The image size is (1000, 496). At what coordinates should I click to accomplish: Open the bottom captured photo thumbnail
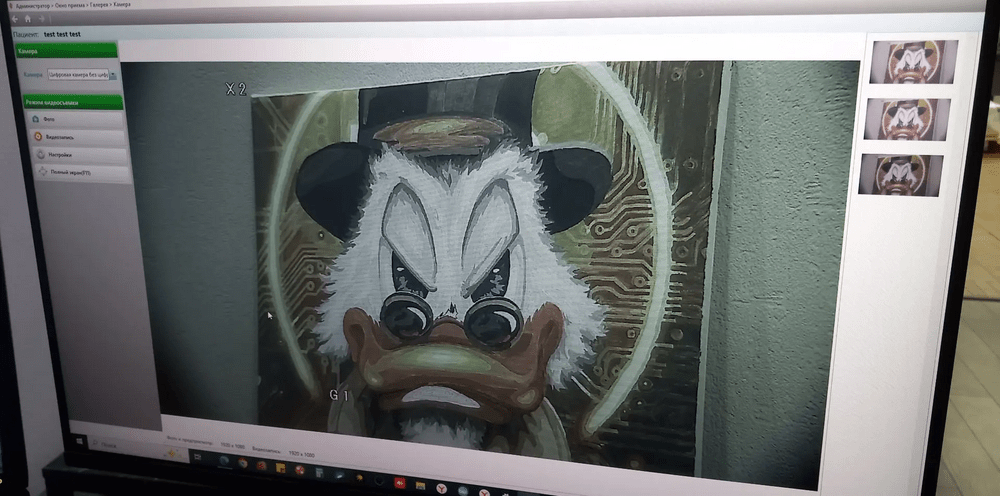901,175
